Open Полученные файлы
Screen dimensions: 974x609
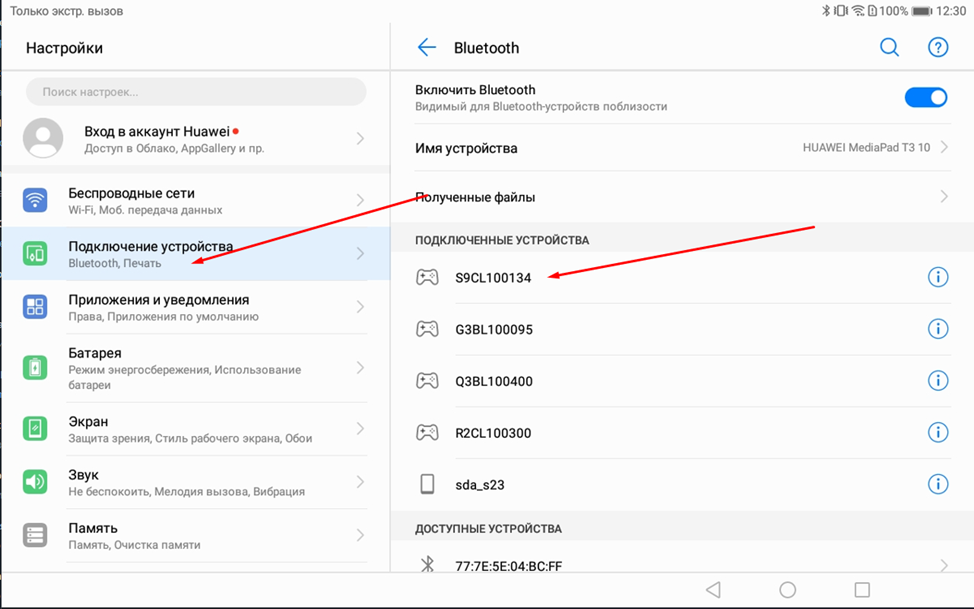coord(682,197)
